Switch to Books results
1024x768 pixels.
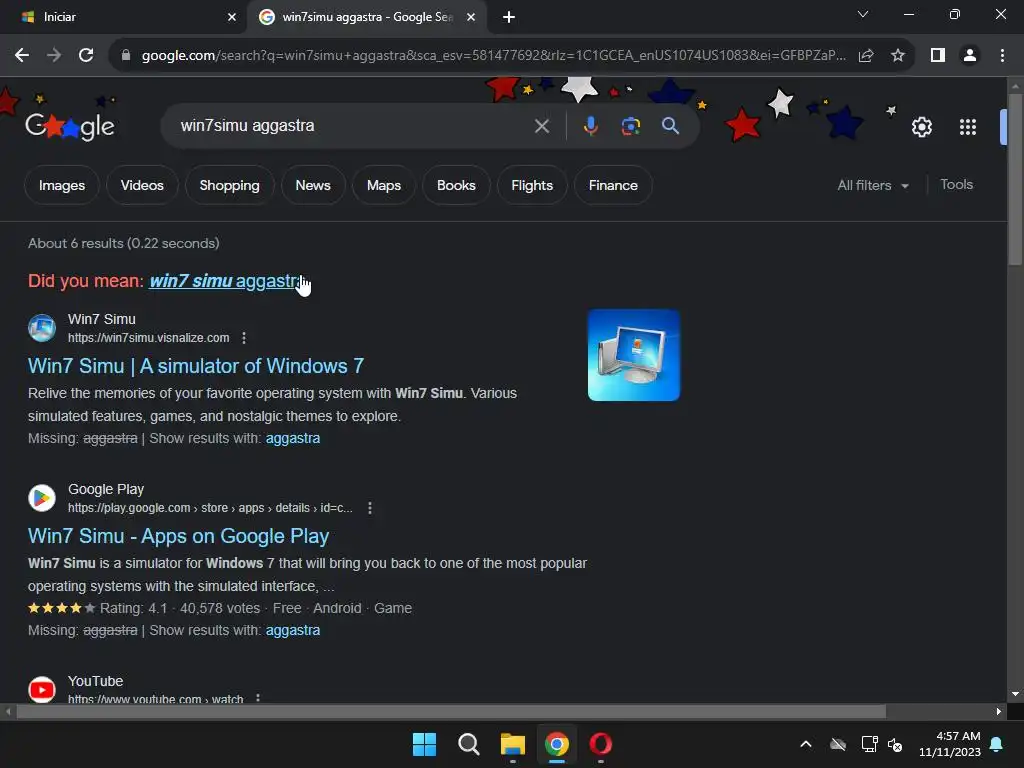coord(456,185)
